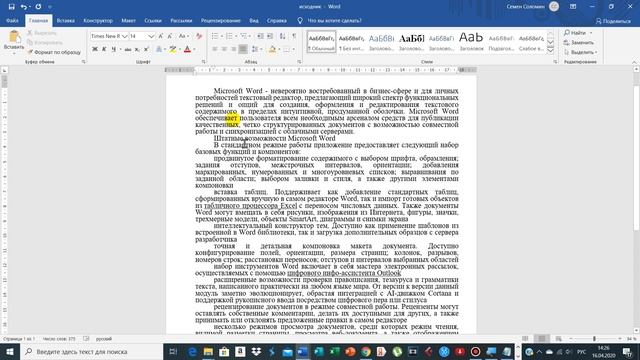This screenshot has width=640, height=360.
Task: Apply red font color
Action: pos(187,49)
